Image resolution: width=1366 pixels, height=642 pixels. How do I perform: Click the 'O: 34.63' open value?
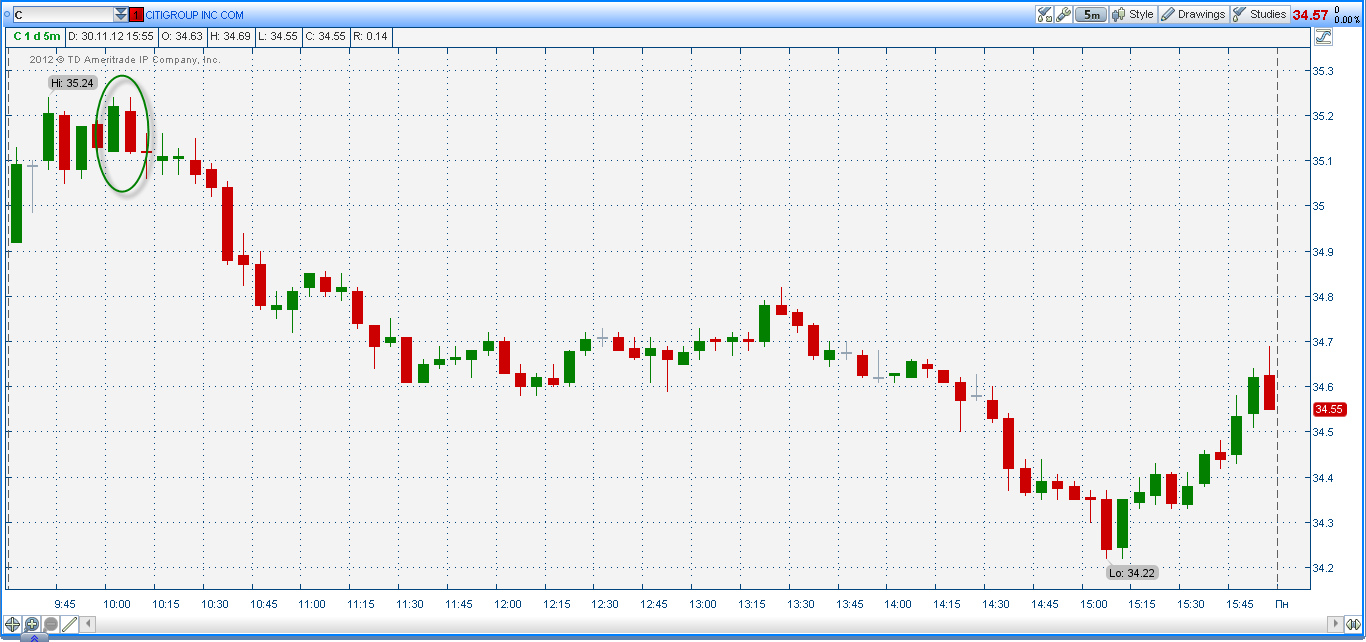[x=183, y=36]
